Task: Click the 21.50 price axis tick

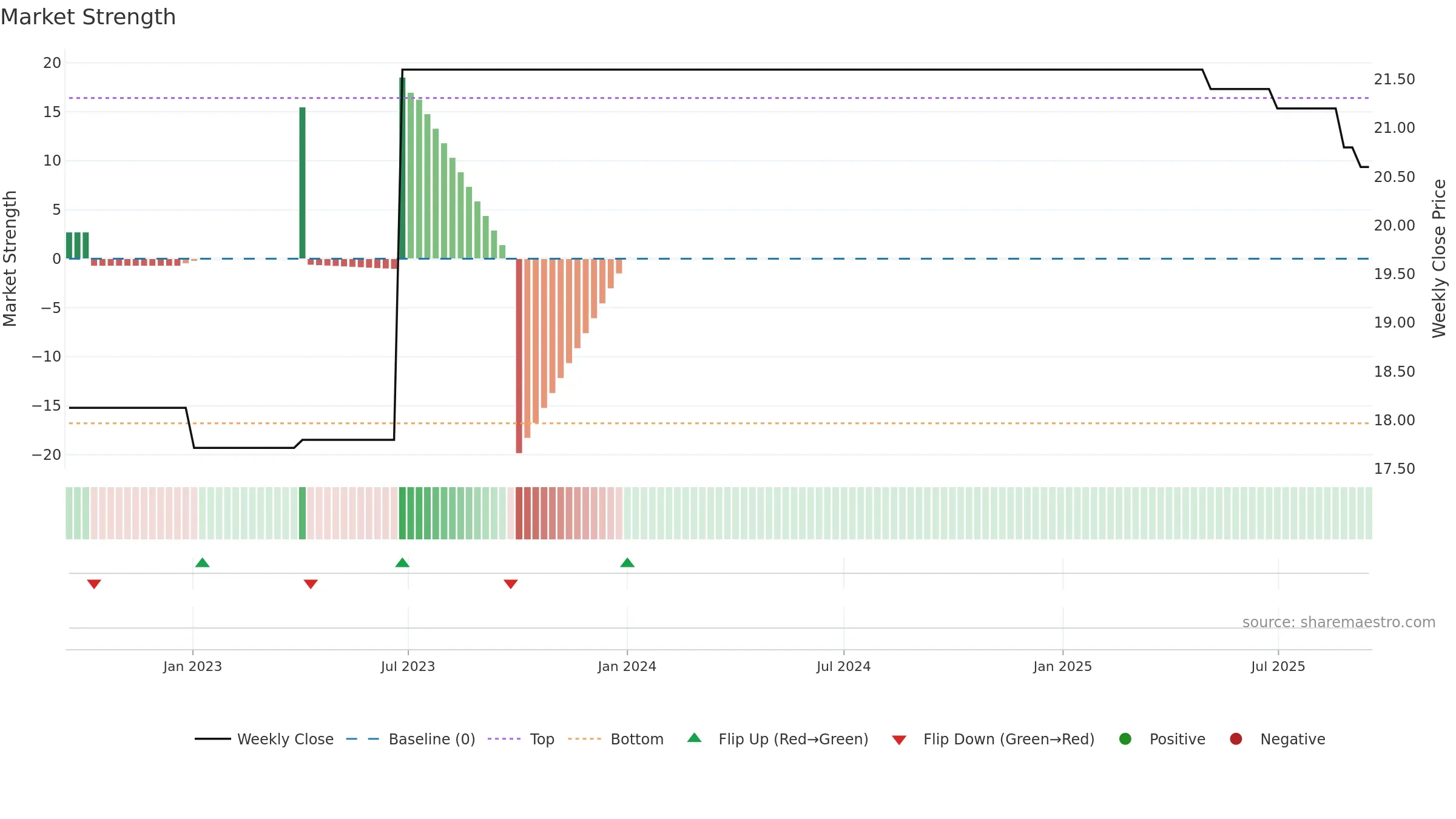Action: [x=1394, y=79]
